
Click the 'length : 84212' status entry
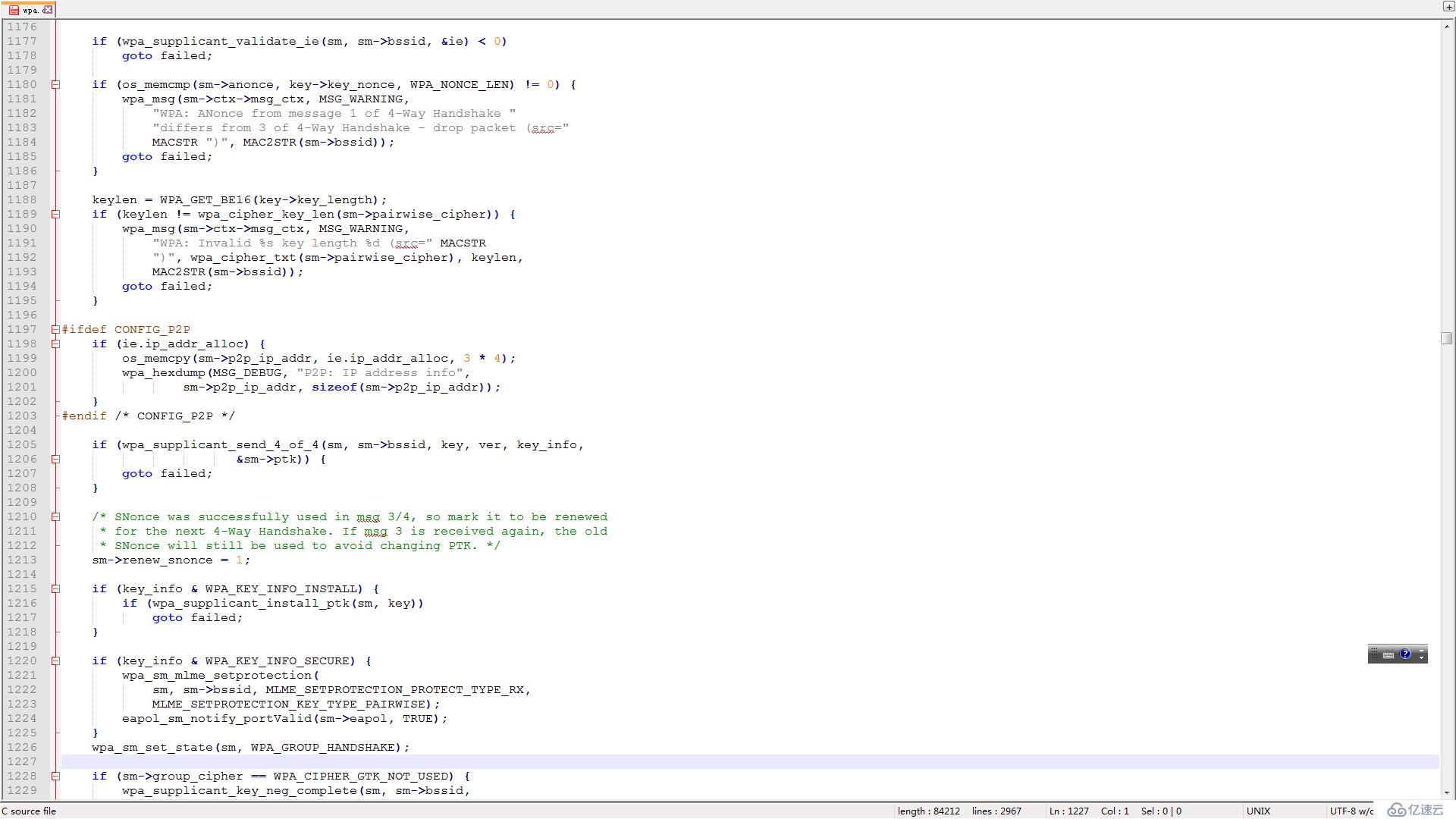929,811
